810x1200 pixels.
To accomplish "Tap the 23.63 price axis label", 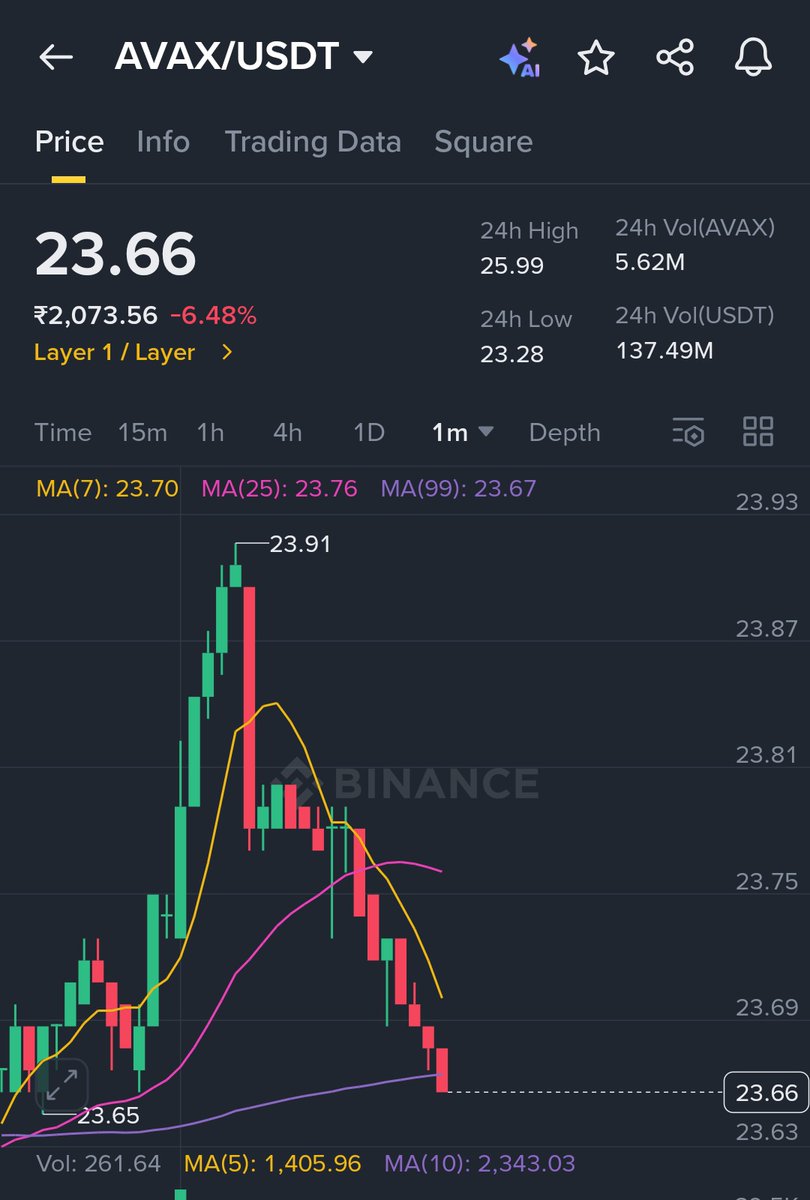I will 767,1131.
